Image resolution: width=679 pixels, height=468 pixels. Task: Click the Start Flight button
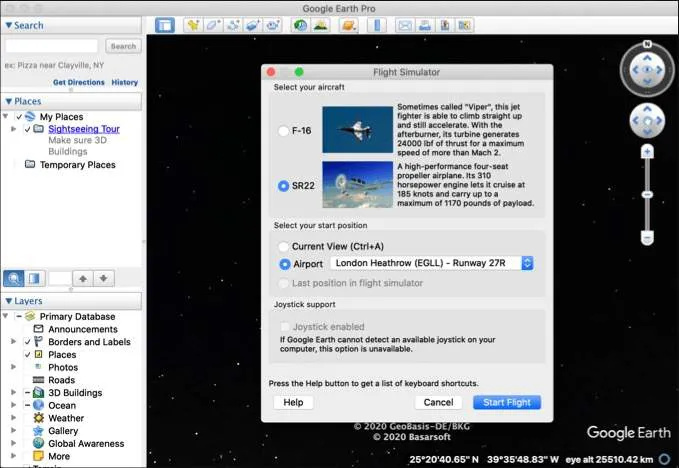tap(506, 402)
